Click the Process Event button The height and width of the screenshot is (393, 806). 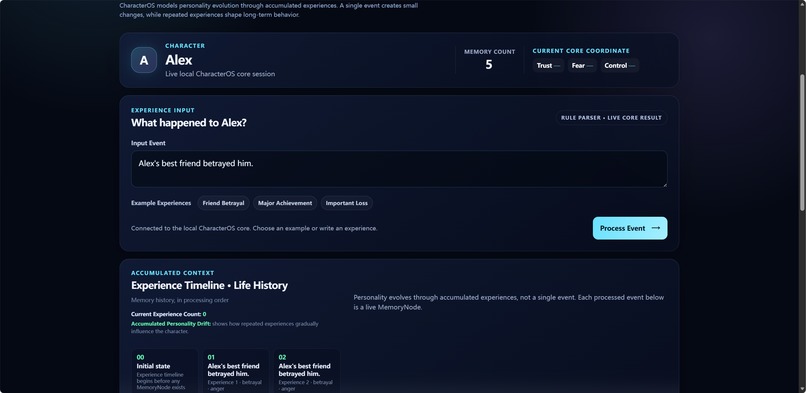[x=630, y=228]
